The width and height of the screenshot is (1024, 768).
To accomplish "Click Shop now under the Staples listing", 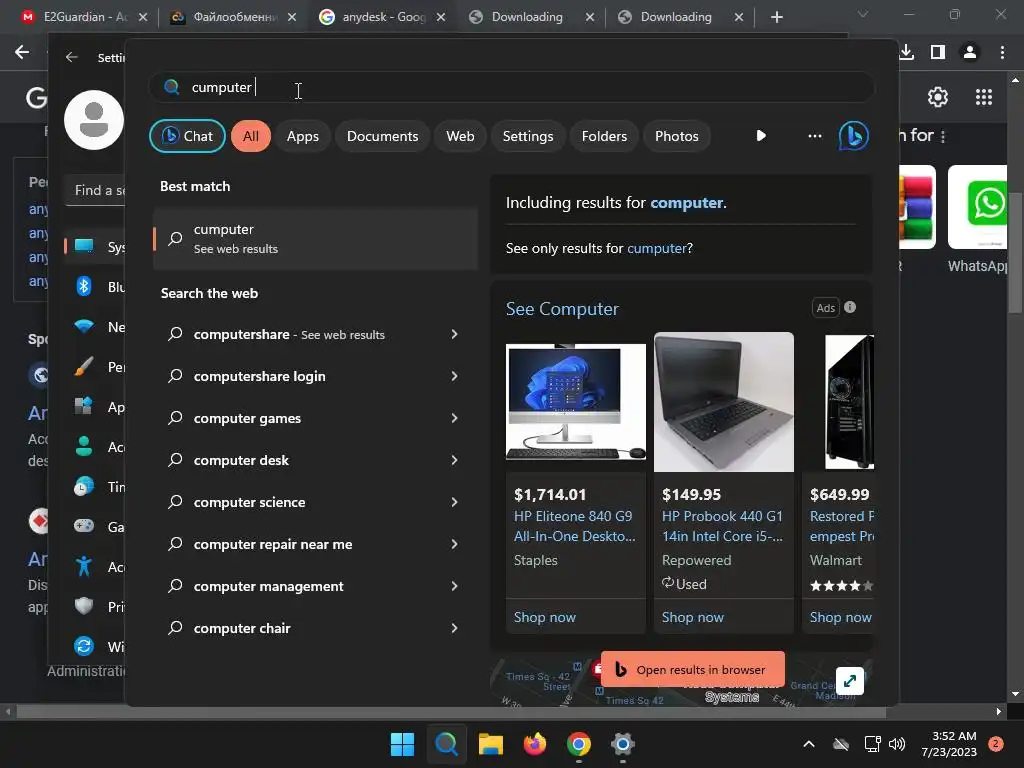I will [x=545, y=617].
